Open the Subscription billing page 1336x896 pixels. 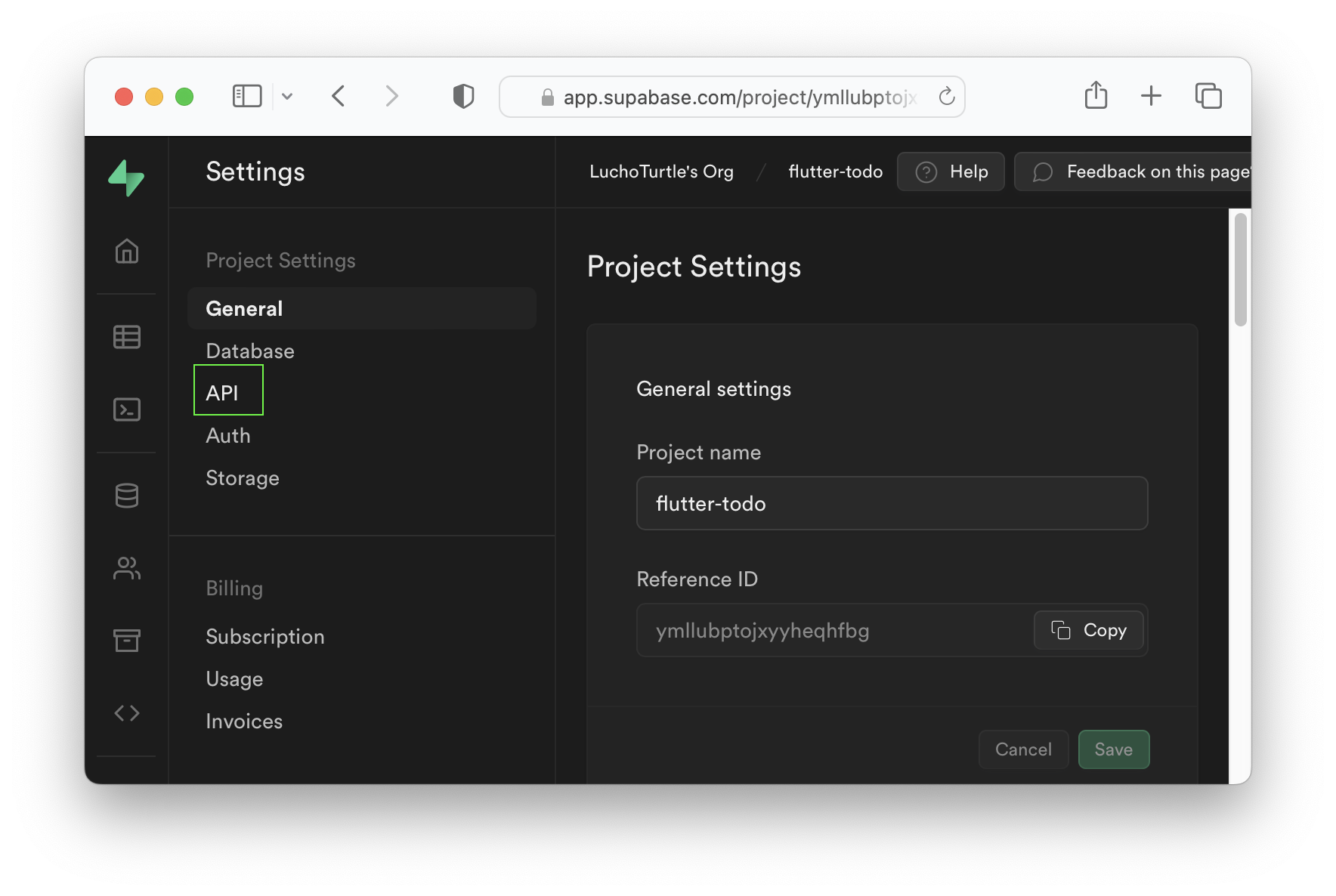(264, 636)
